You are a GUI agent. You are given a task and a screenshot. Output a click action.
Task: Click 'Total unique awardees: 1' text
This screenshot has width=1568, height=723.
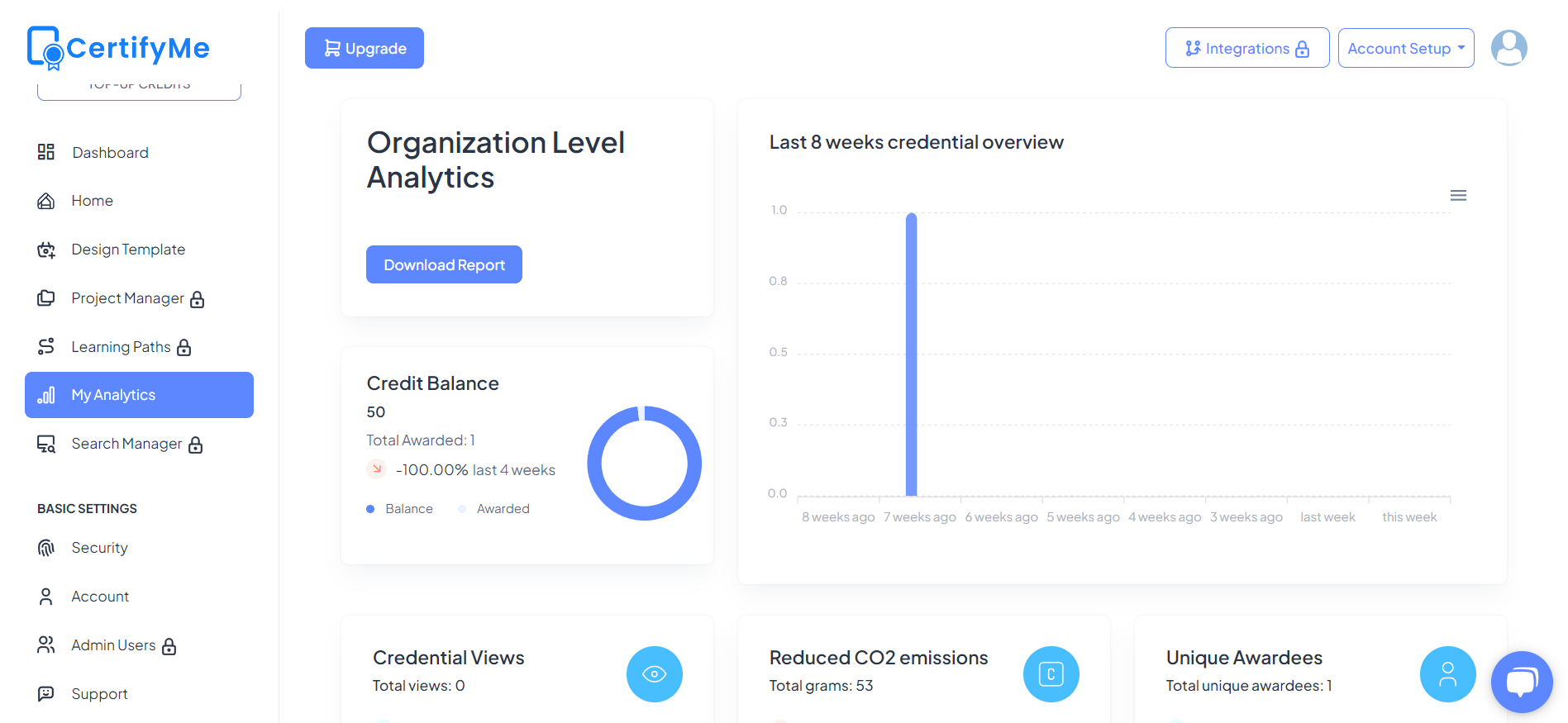click(1249, 686)
